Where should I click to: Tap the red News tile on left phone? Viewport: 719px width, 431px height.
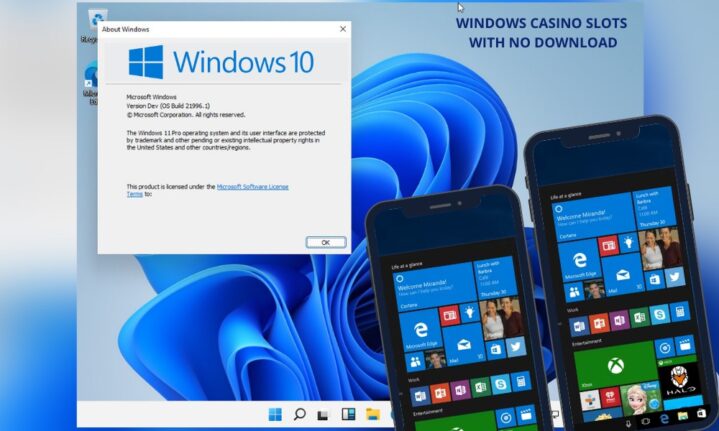(x=450, y=315)
